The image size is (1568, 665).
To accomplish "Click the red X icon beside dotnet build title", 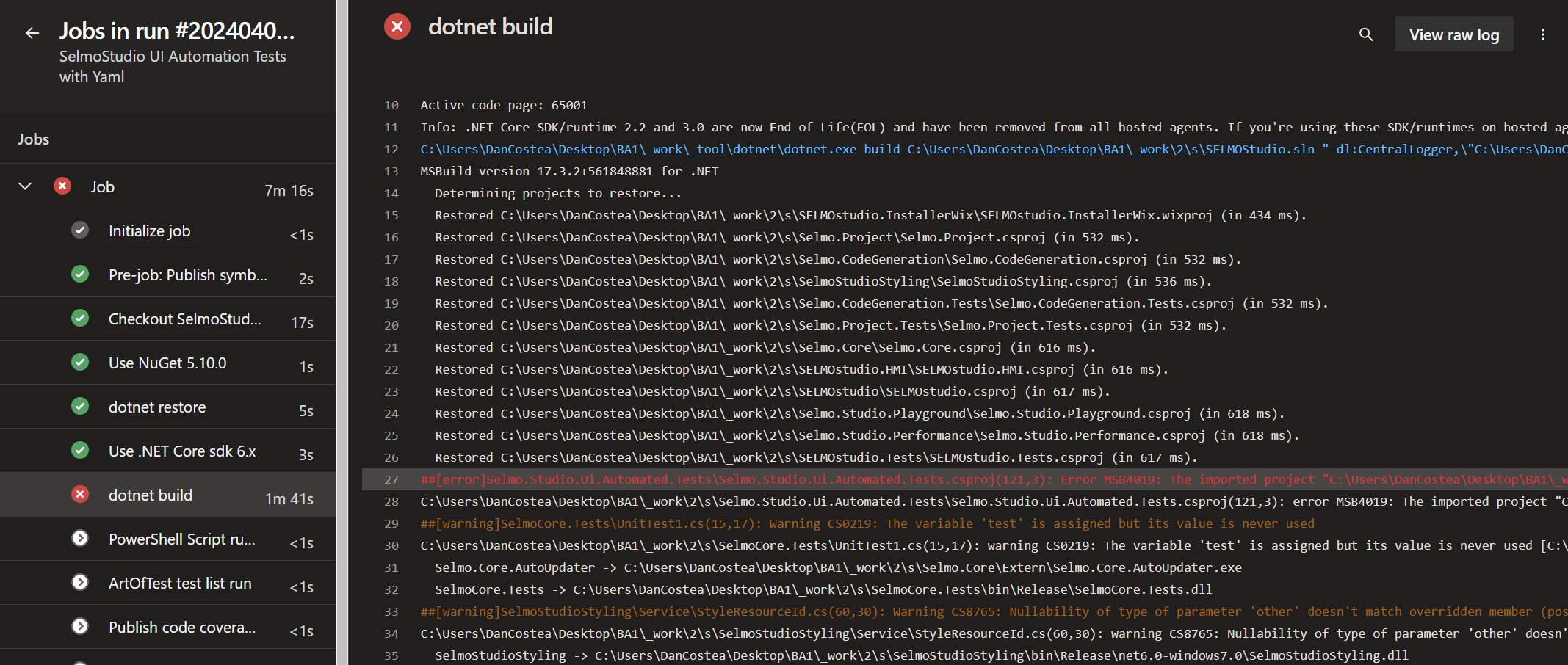I will point(397,26).
